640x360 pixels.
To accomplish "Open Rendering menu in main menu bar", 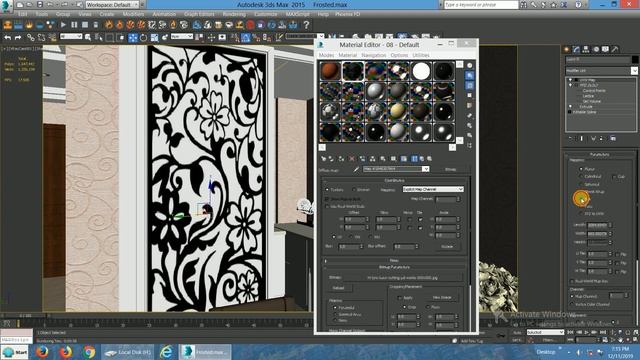I will pos(234,14).
